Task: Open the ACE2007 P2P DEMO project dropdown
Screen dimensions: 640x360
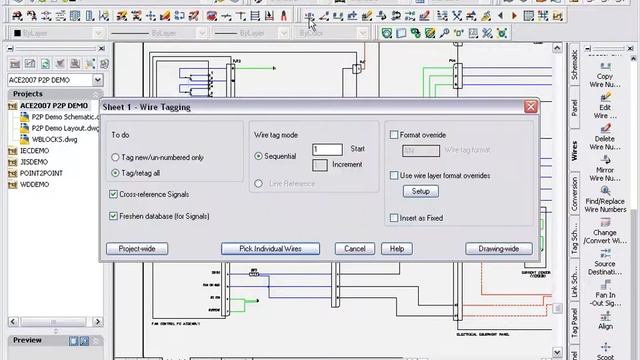Action: [98, 80]
